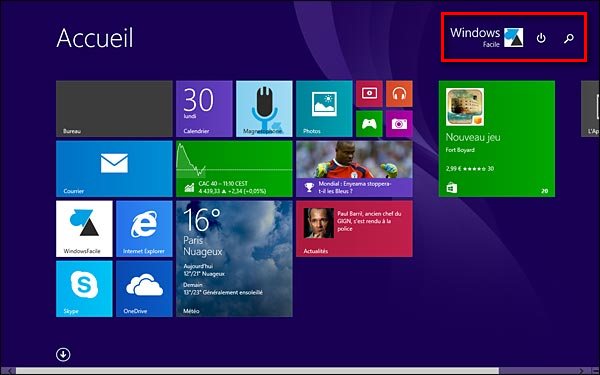Open the red Video tile
Image resolution: width=600 pixels, height=375 pixels.
click(369, 94)
